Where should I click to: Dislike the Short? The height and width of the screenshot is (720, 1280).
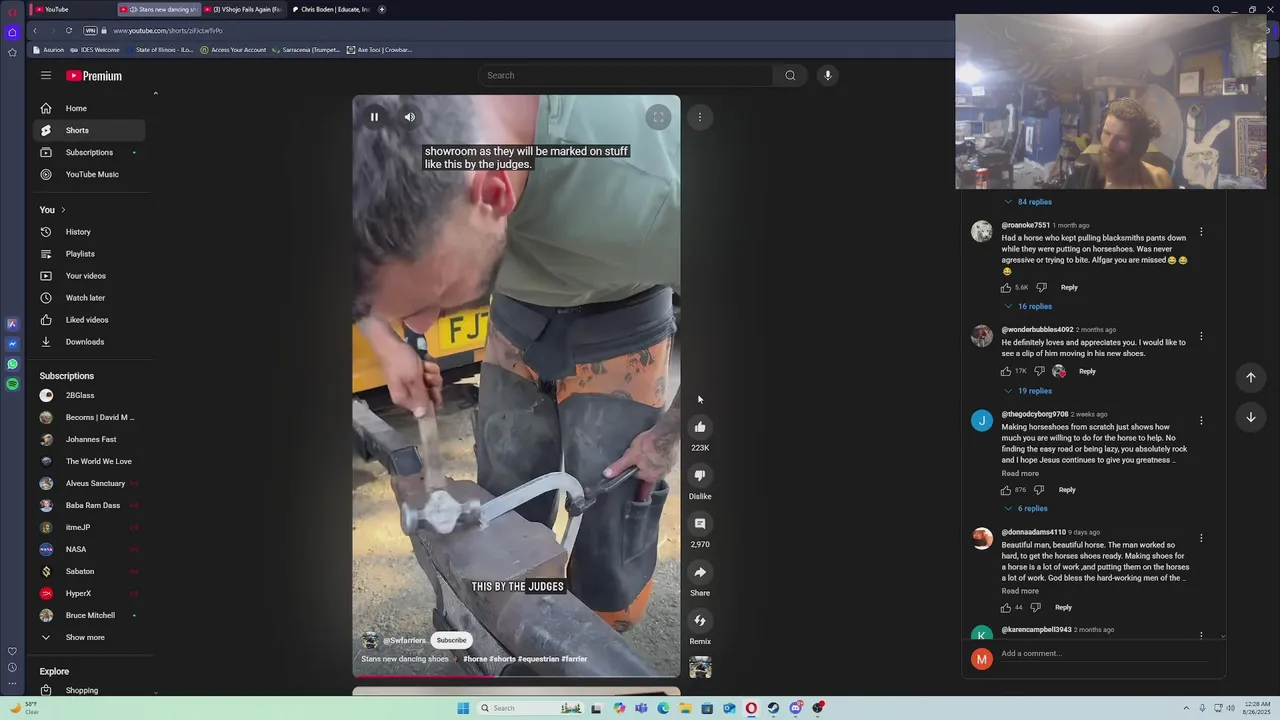pyautogui.click(x=700, y=475)
